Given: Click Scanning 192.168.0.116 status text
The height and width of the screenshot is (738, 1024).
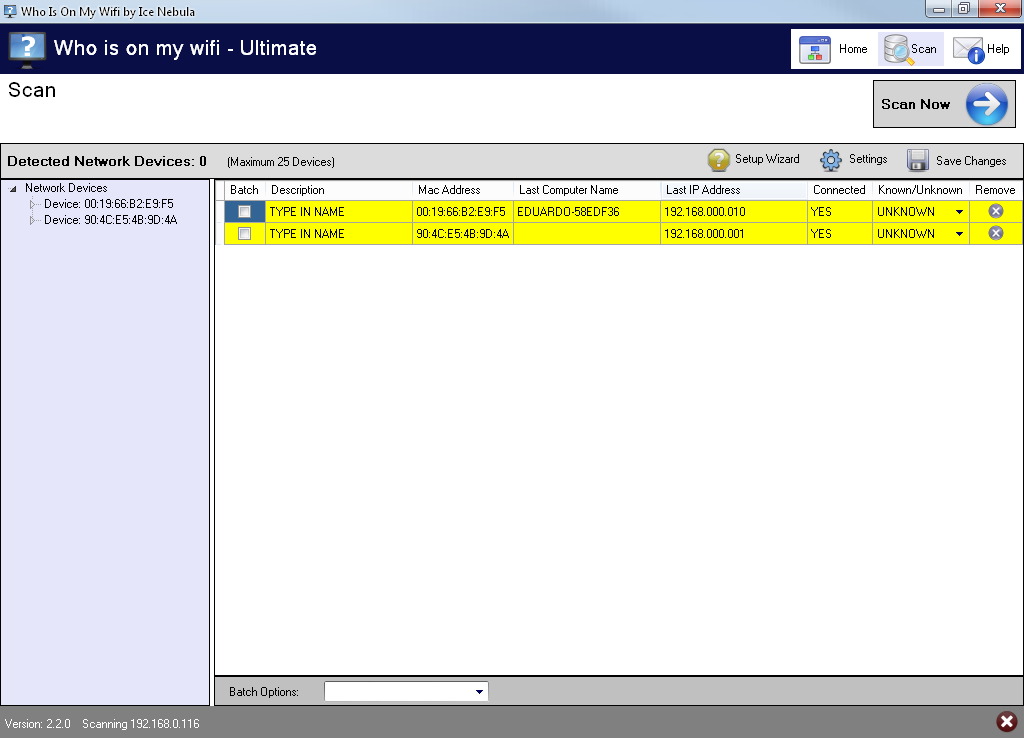Looking at the screenshot, I should [140, 724].
